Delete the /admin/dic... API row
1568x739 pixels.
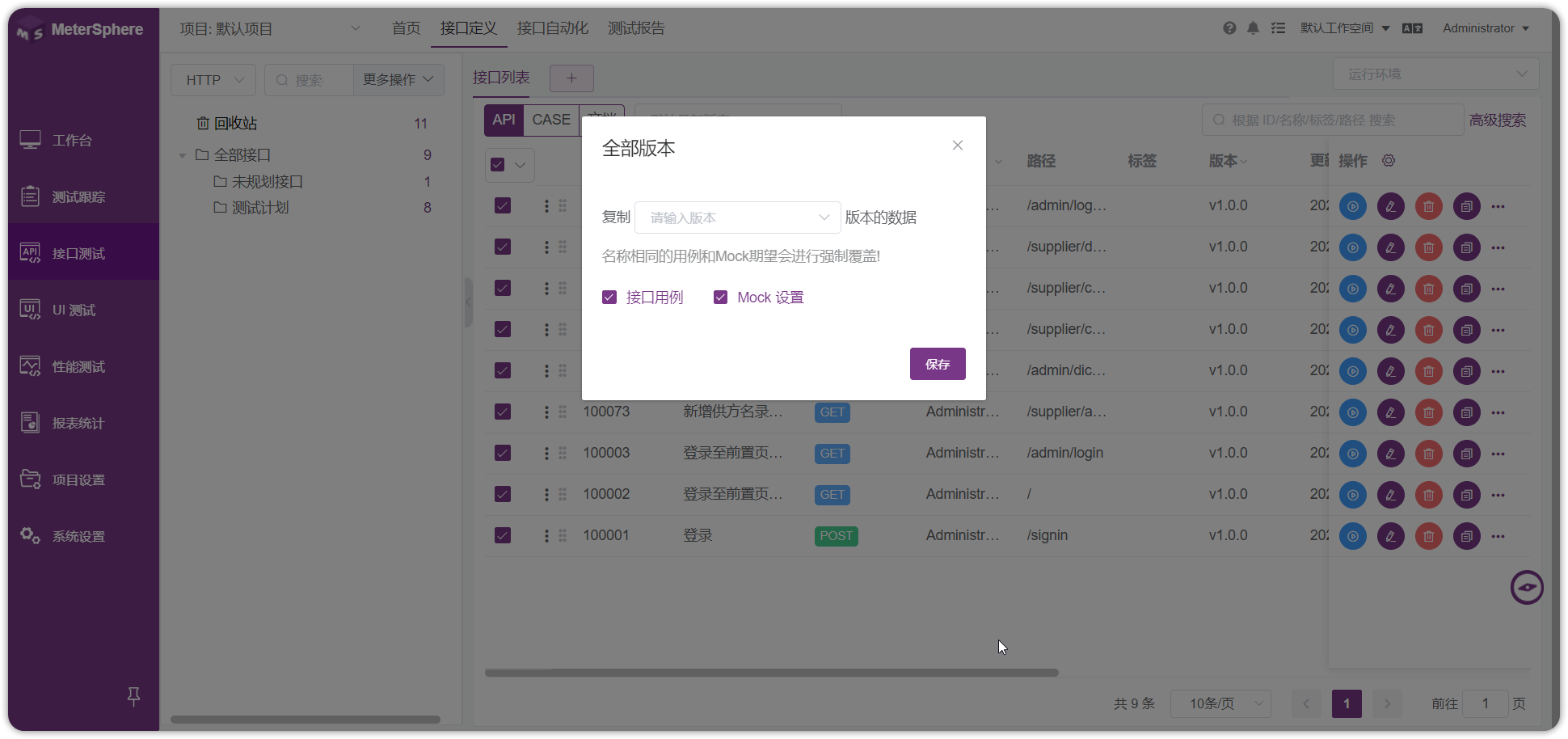click(x=1428, y=371)
